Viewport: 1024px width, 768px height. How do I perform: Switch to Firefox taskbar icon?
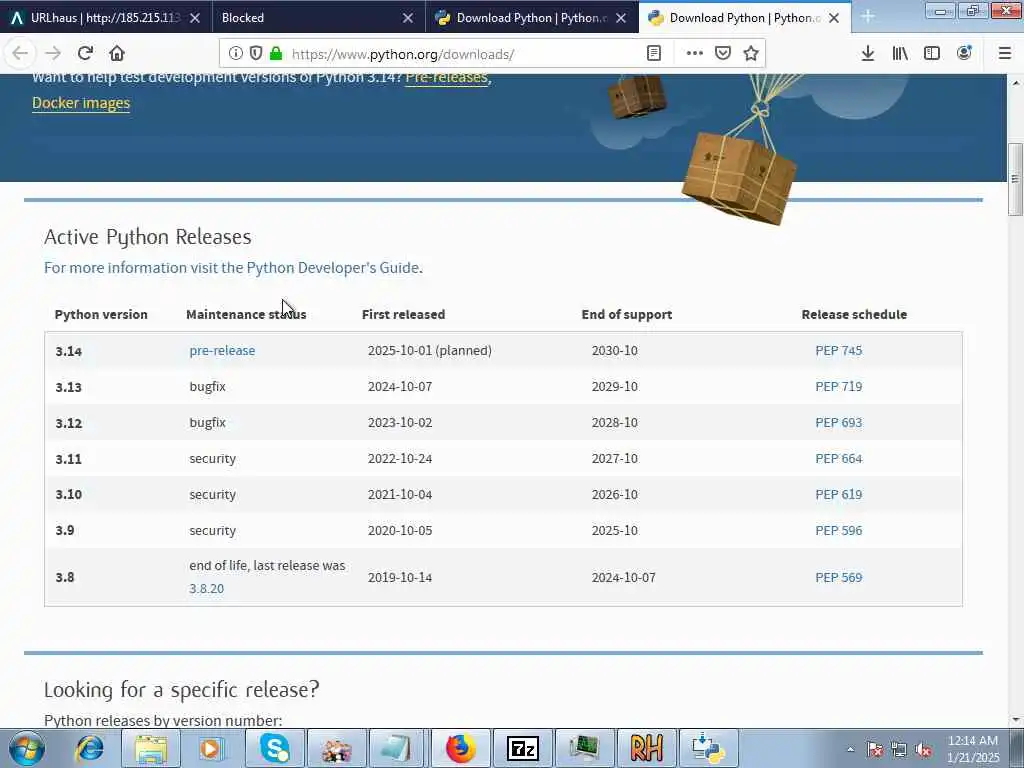pos(460,748)
